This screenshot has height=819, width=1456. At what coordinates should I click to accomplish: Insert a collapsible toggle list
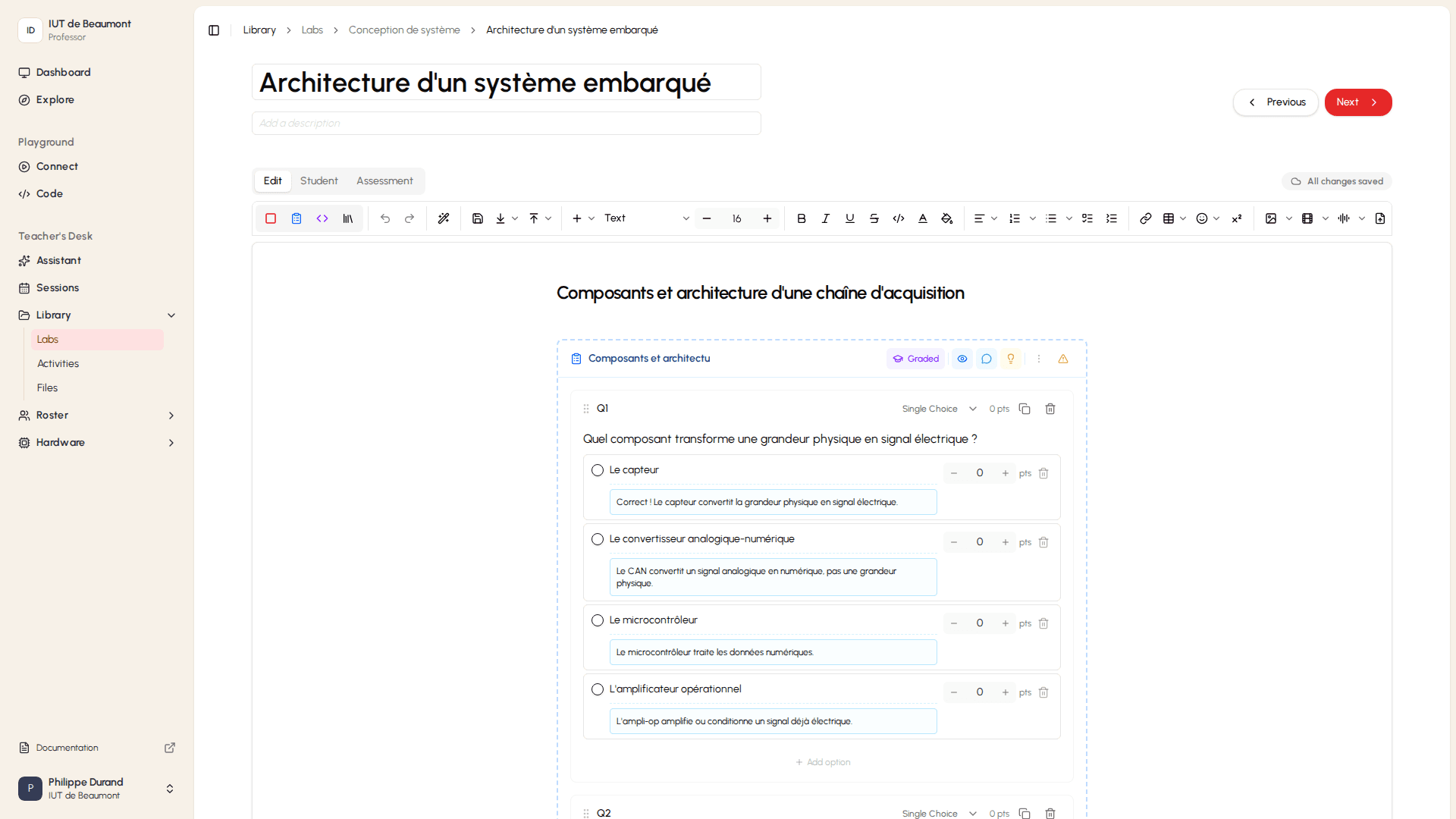click(x=1112, y=218)
